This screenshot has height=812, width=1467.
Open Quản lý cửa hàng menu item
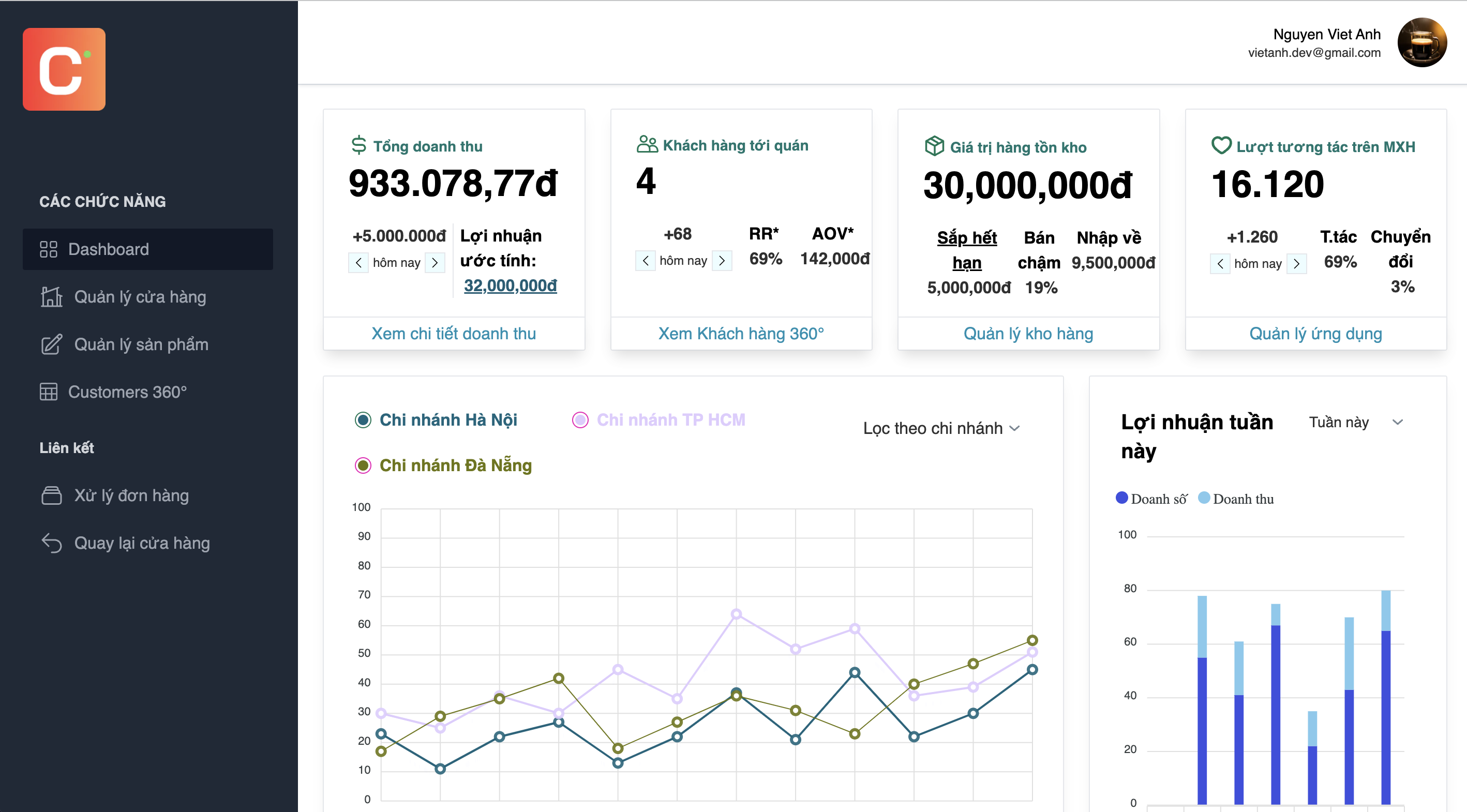click(148, 297)
